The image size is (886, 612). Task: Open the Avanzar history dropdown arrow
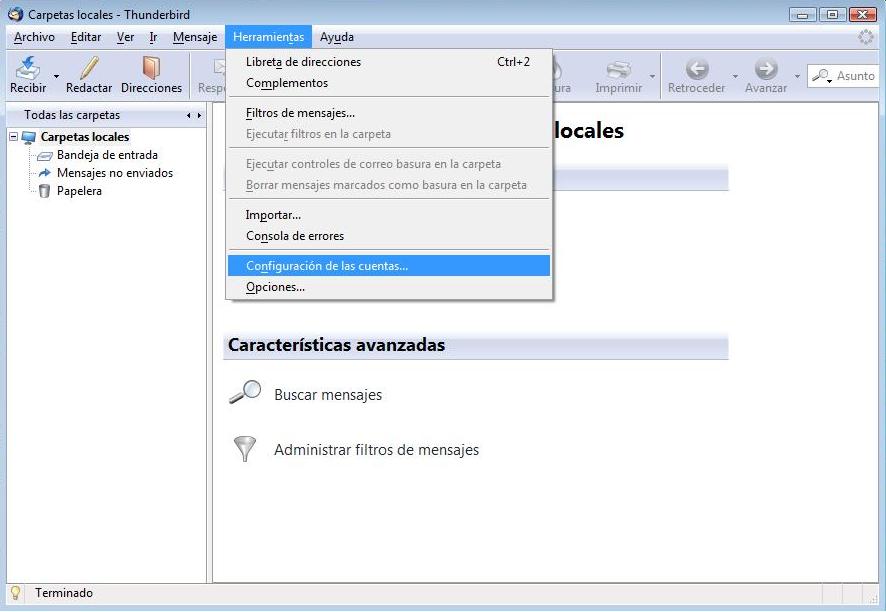pyautogui.click(x=797, y=76)
